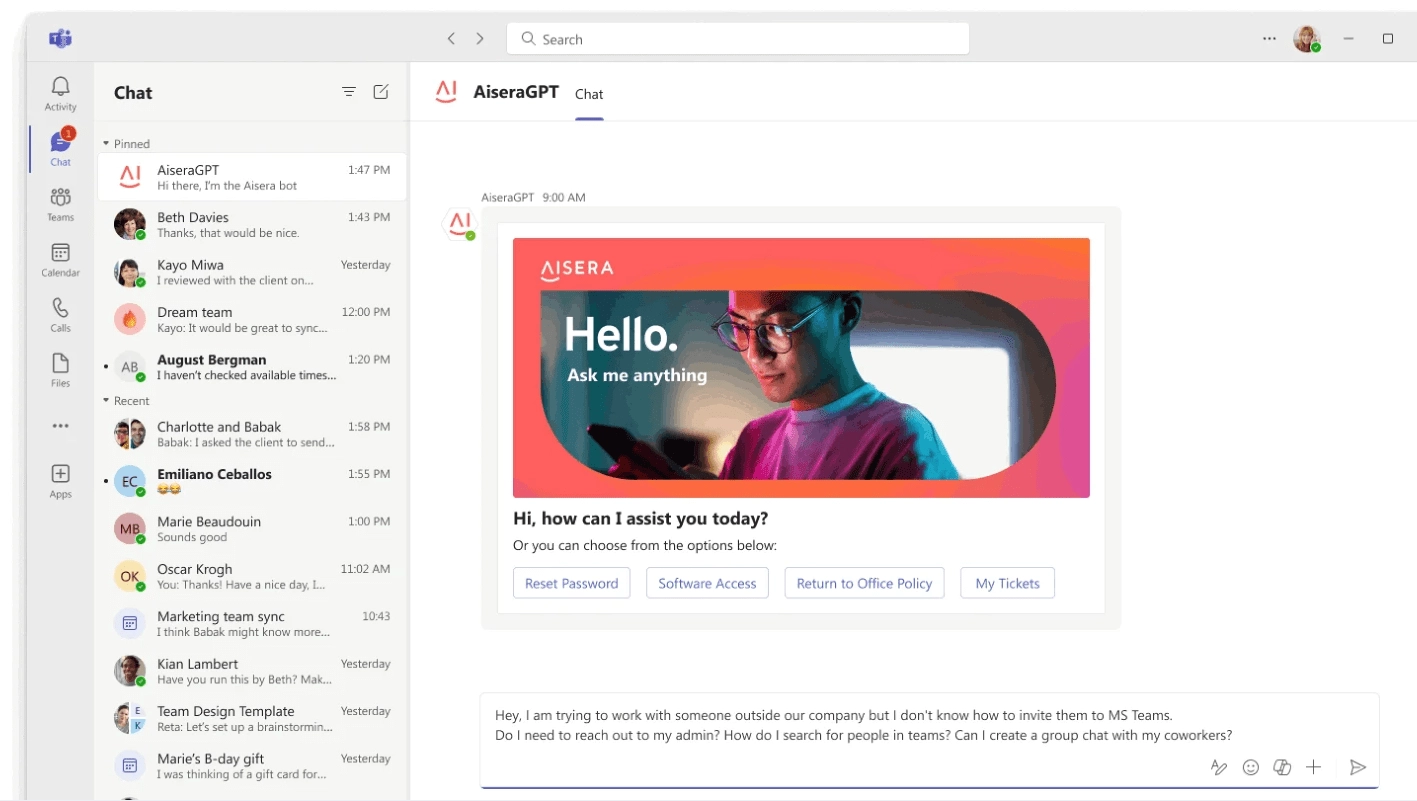Click the send message arrow icon
Screen dimensions: 1417x801
coord(1357,767)
